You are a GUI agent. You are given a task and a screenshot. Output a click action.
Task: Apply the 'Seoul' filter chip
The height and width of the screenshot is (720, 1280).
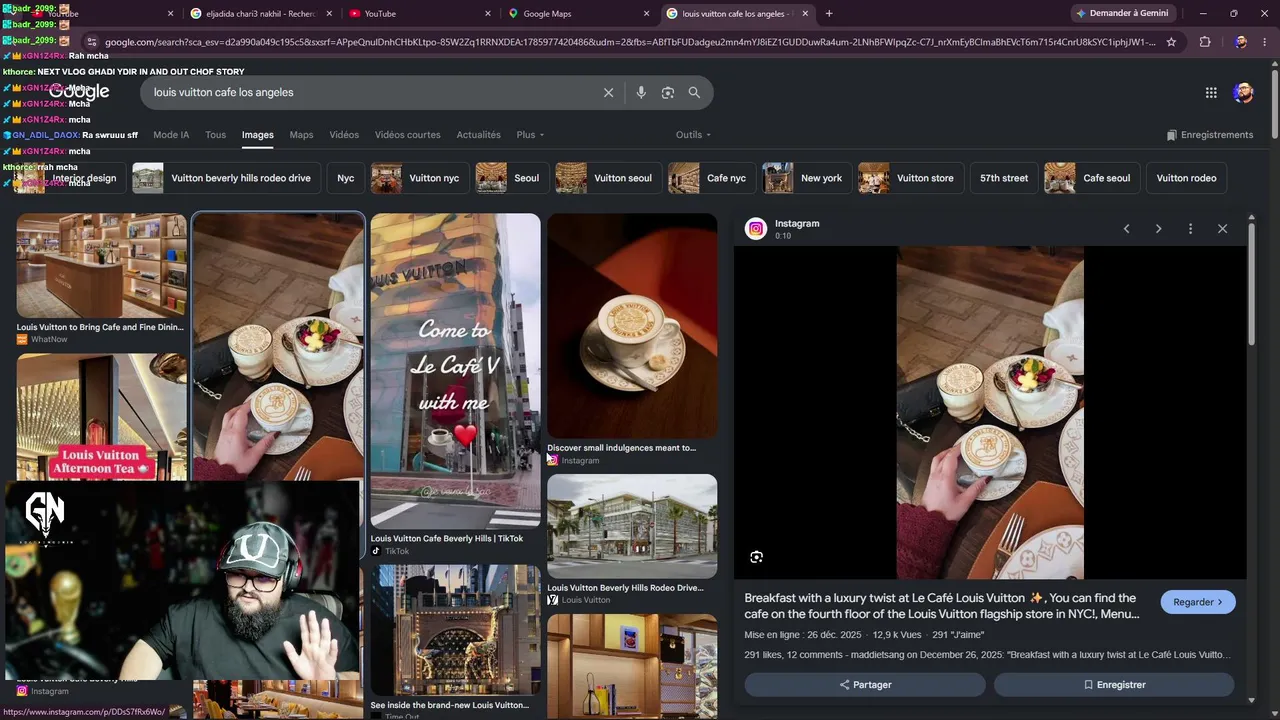[512, 178]
